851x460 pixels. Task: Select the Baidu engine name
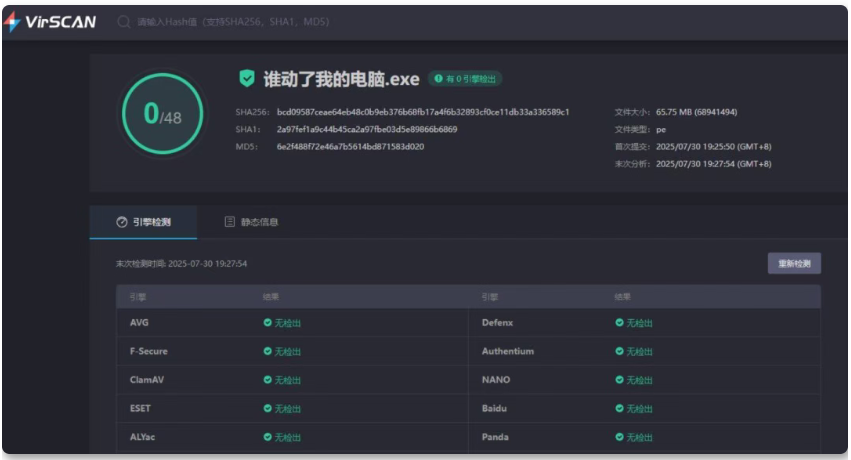pyautogui.click(x=494, y=408)
